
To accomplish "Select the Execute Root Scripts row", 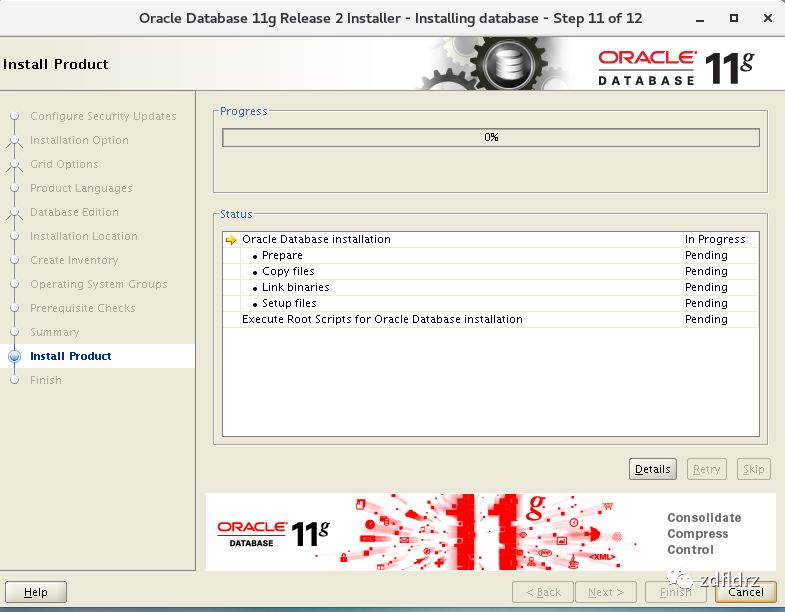I will 491,320.
